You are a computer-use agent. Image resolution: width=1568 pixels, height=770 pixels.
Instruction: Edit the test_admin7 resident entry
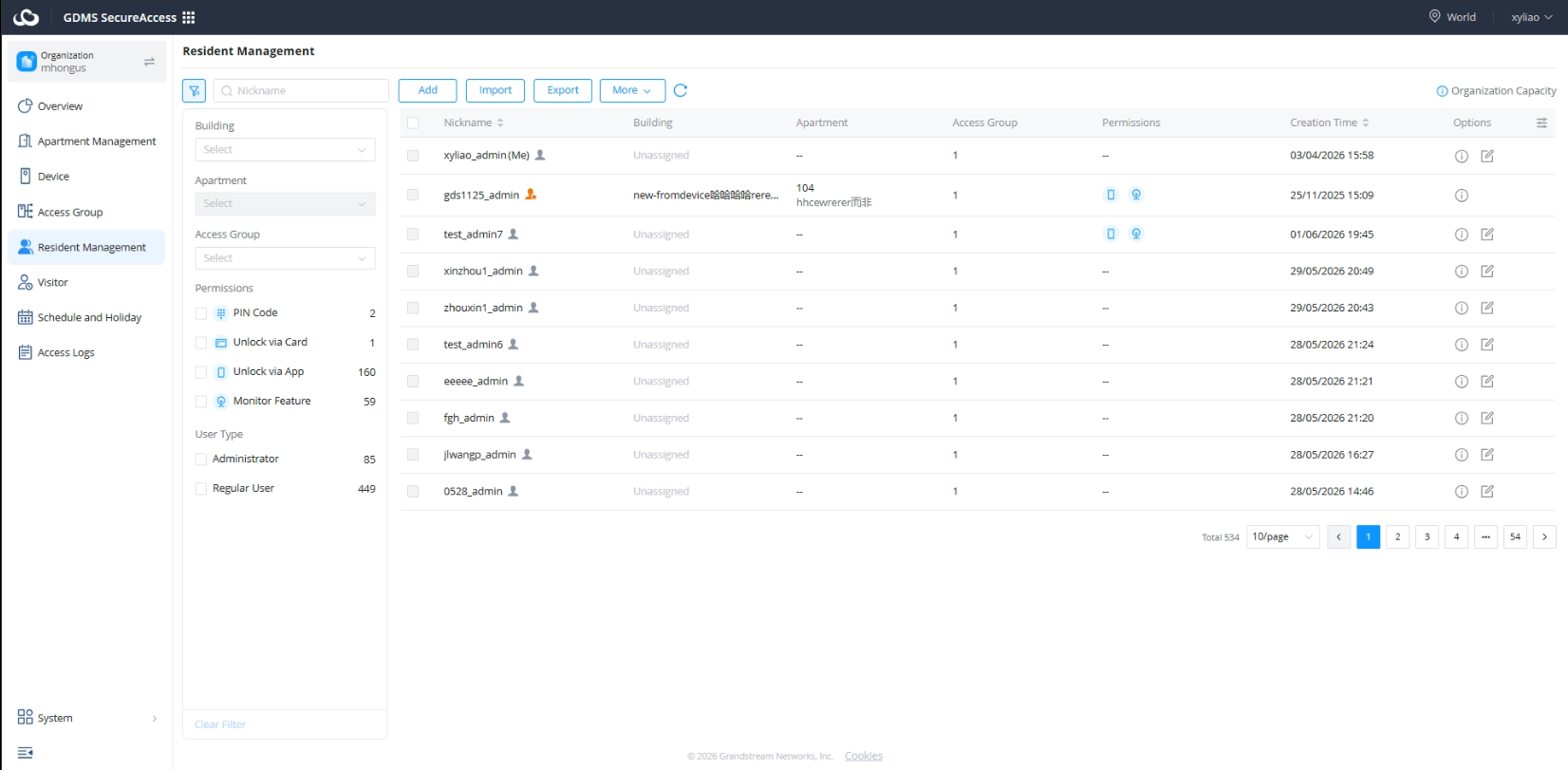point(1487,235)
